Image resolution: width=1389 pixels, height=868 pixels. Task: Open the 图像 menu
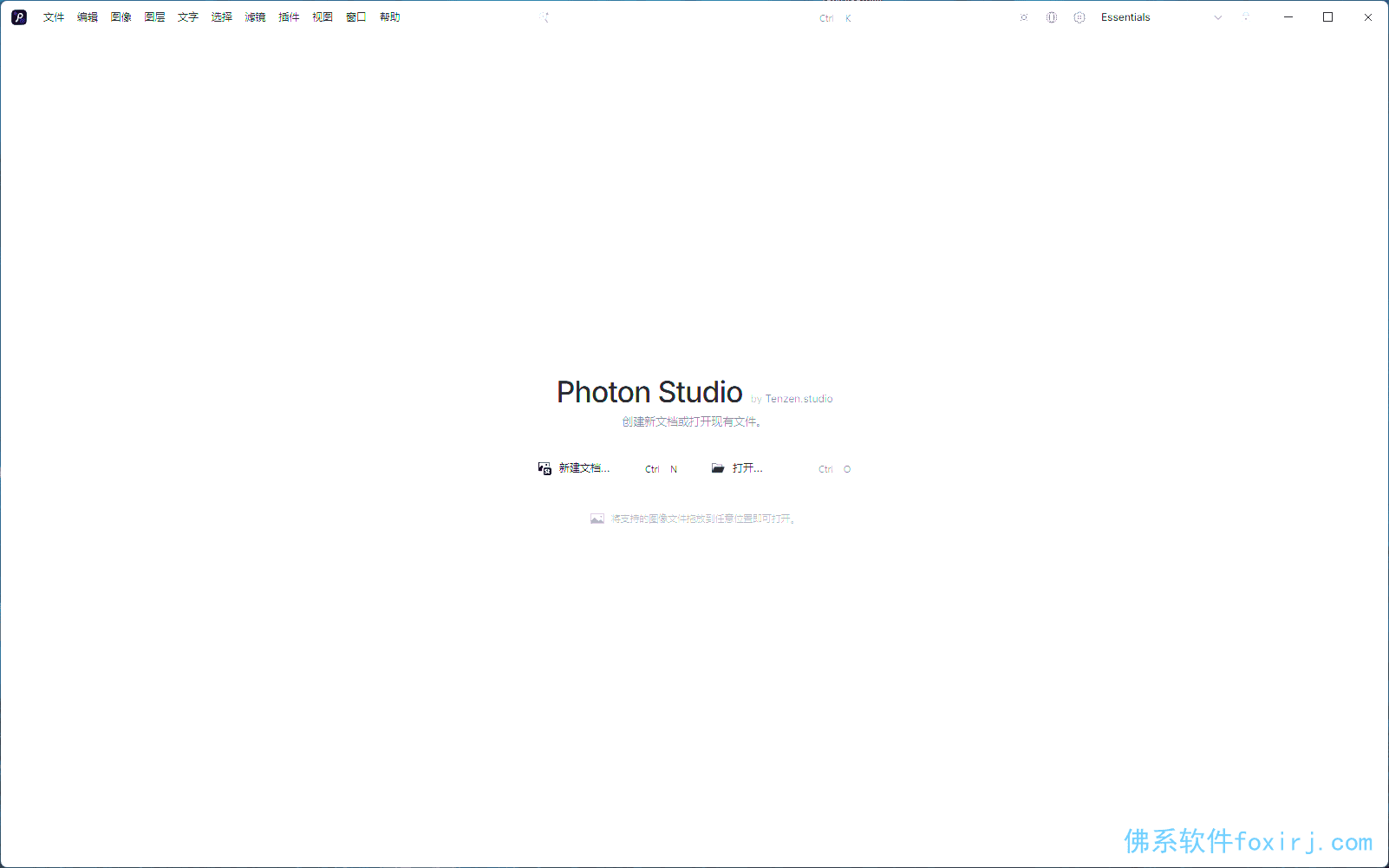(x=121, y=17)
